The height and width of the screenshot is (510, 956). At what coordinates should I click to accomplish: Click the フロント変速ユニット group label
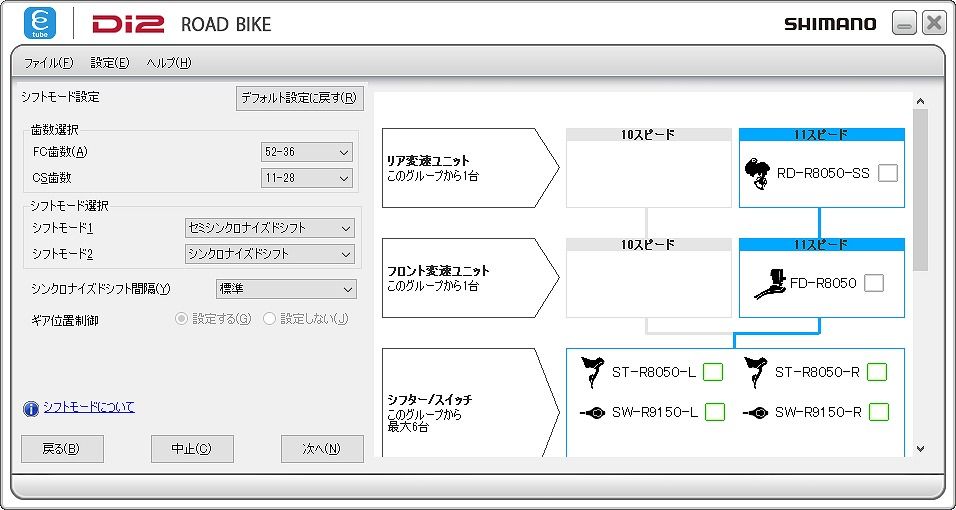click(x=438, y=271)
